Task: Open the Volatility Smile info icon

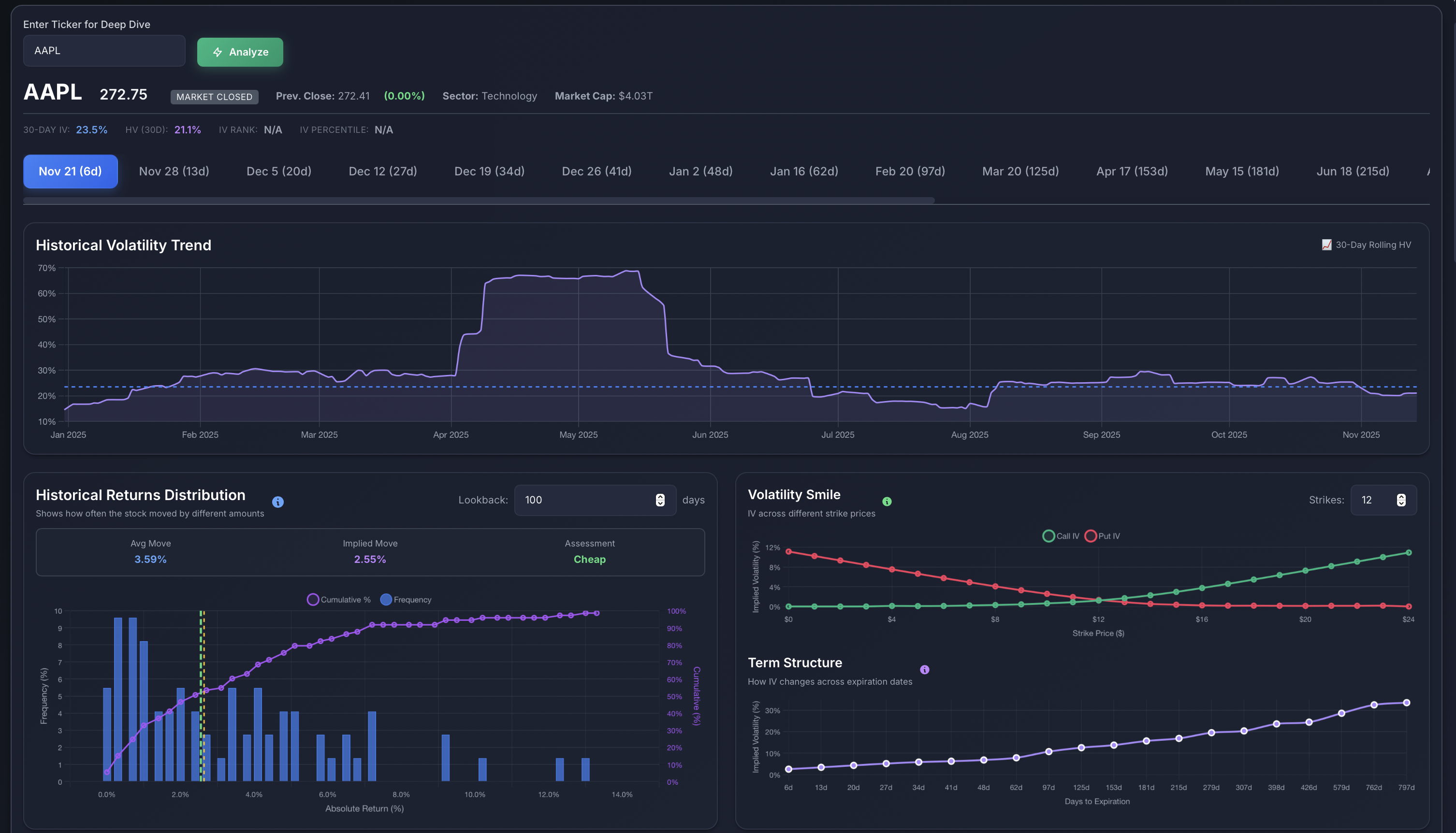Action: [x=887, y=501]
